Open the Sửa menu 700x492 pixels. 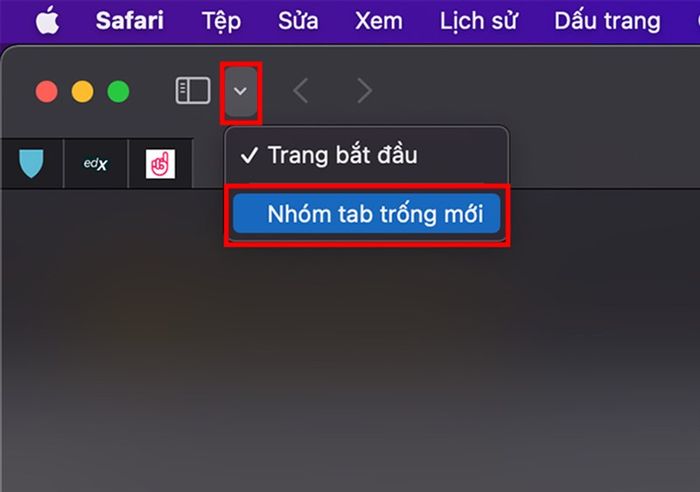pos(298,21)
